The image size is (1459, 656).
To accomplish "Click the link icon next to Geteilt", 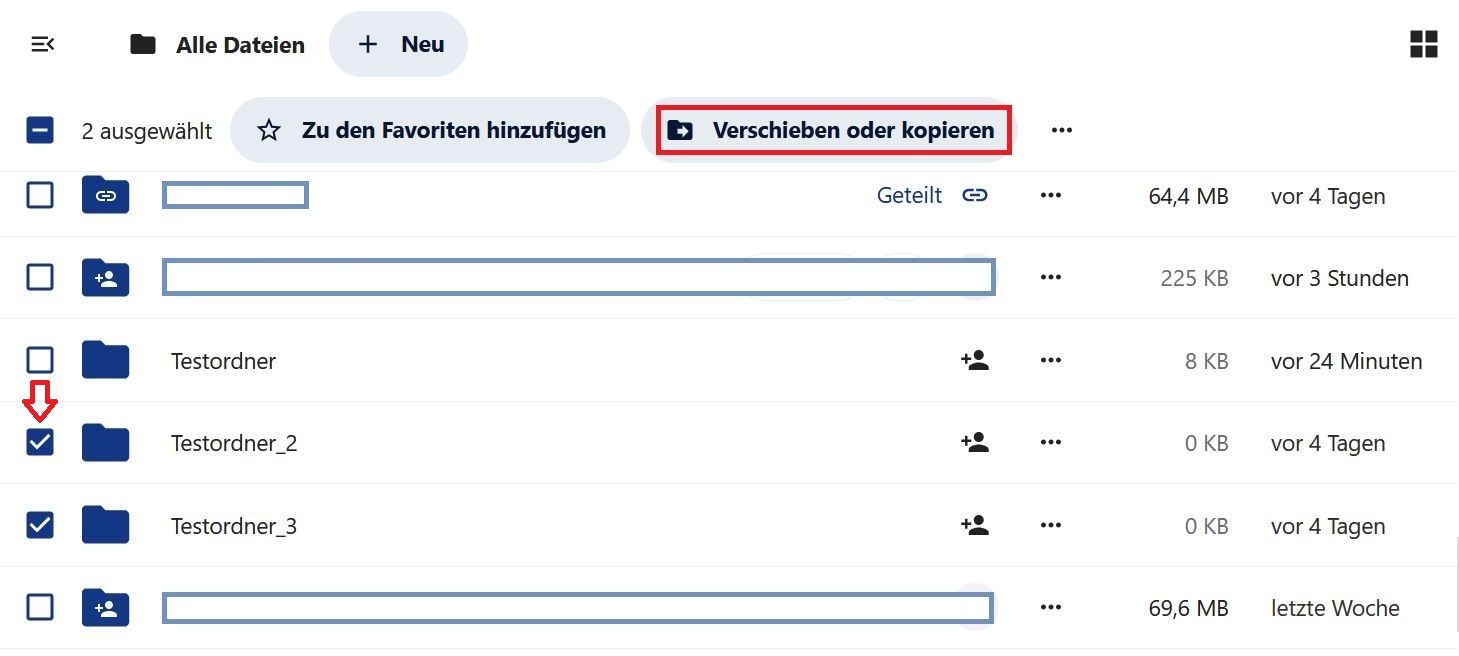I will coord(975,195).
